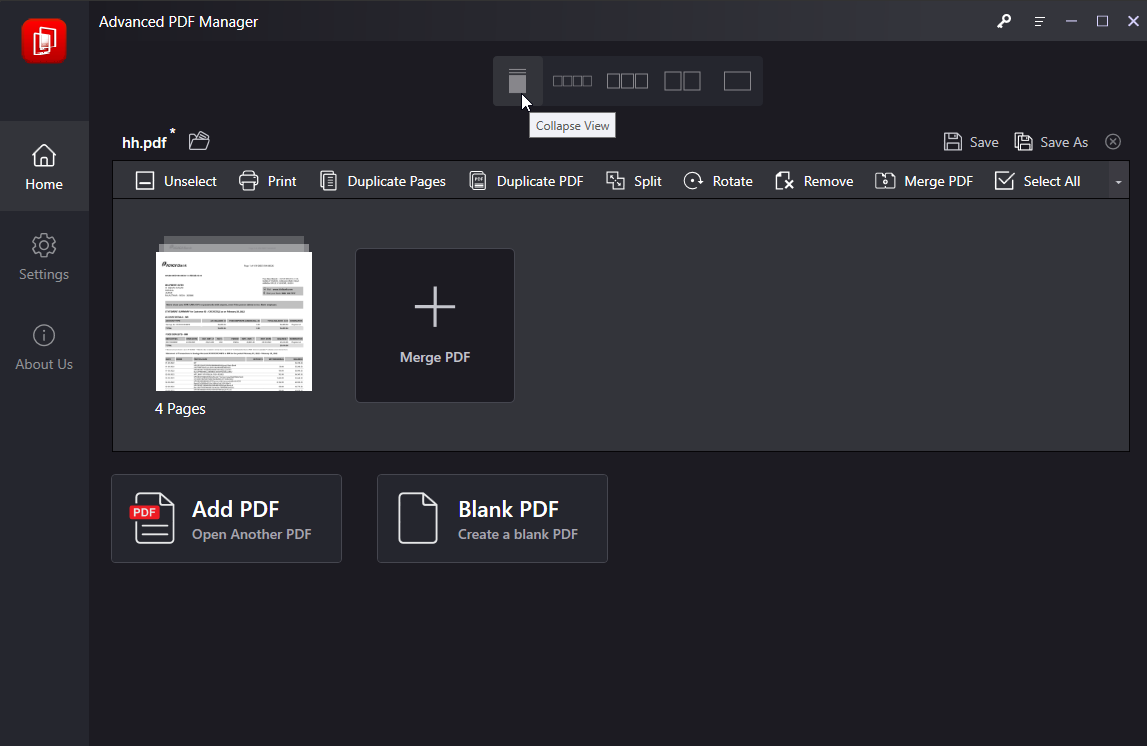Open the Settings sidebar tab

43,257
